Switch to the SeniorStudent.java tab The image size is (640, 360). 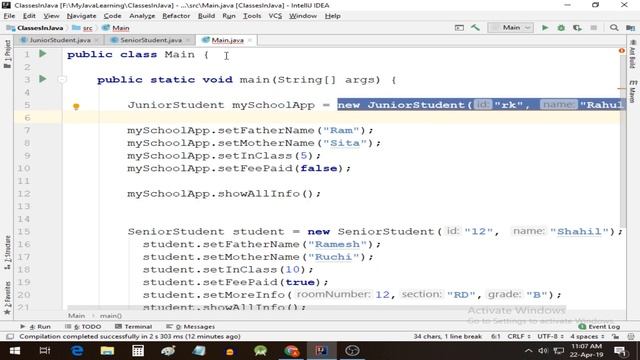[151, 40]
